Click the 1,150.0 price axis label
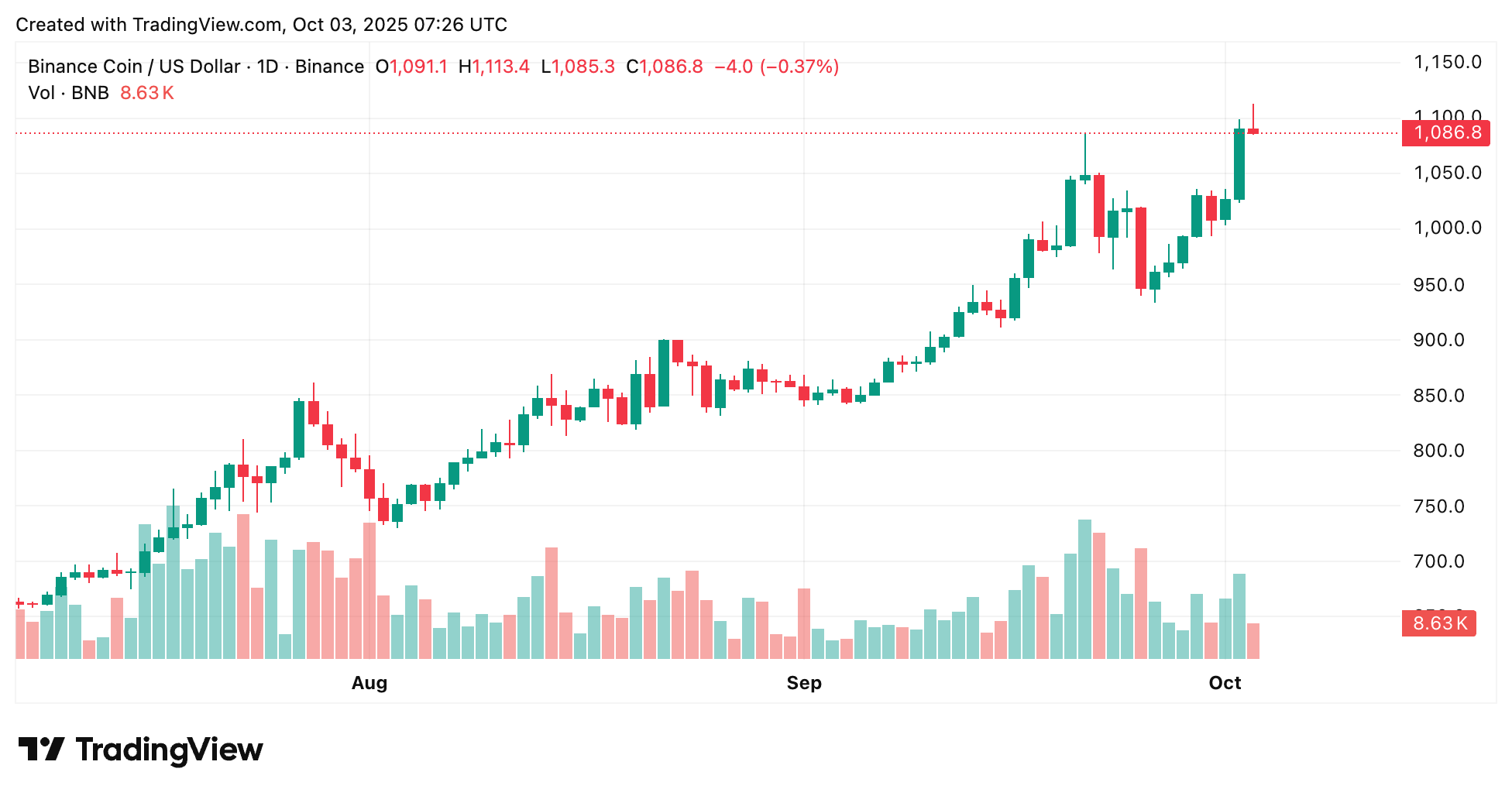The height and width of the screenshot is (796, 1512). [x=1447, y=62]
